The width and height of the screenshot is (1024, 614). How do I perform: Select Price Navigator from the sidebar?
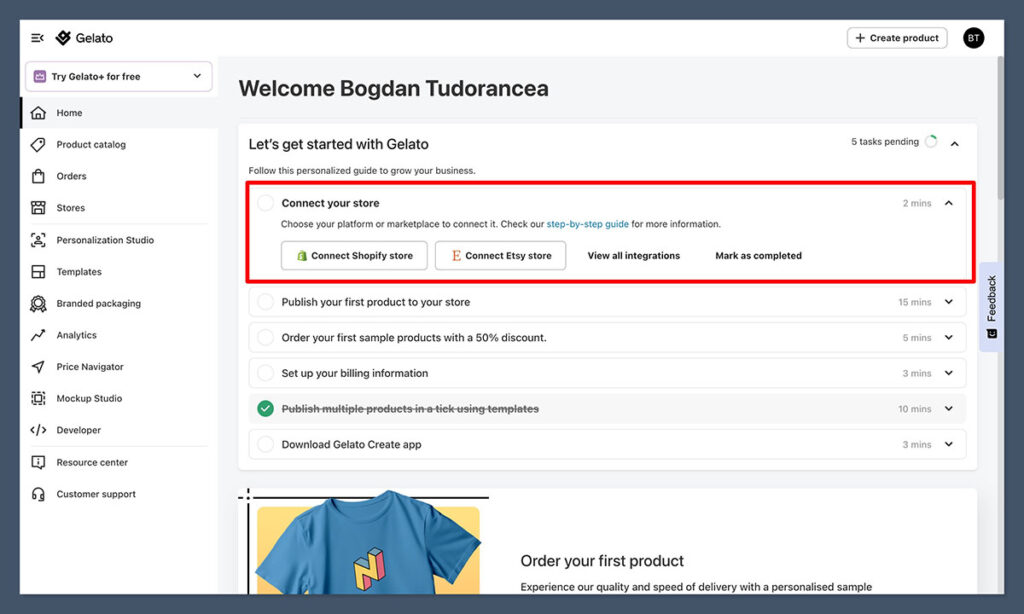click(x=89, y=367)
